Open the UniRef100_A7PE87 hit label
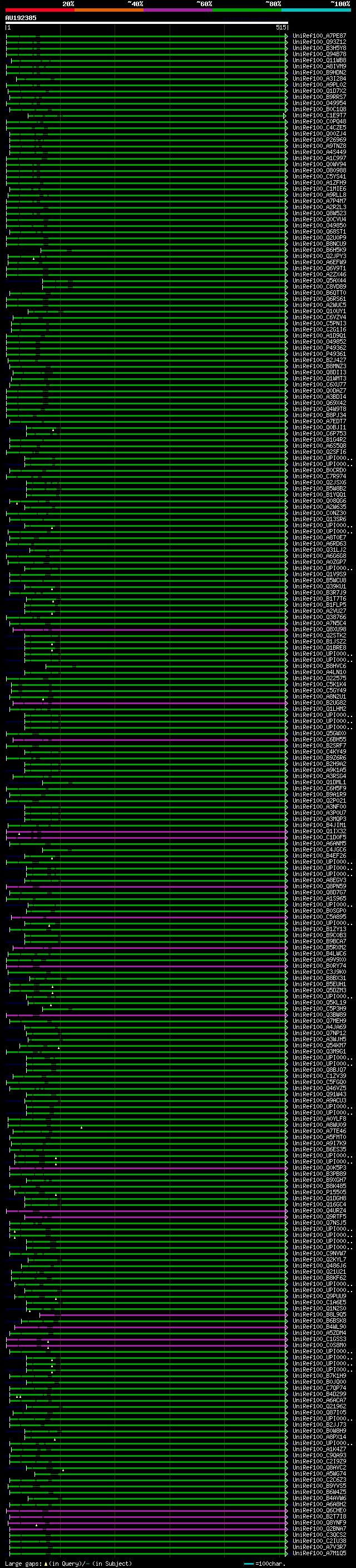This screenshot has height=1568, width=356. [x=319, y=36]
